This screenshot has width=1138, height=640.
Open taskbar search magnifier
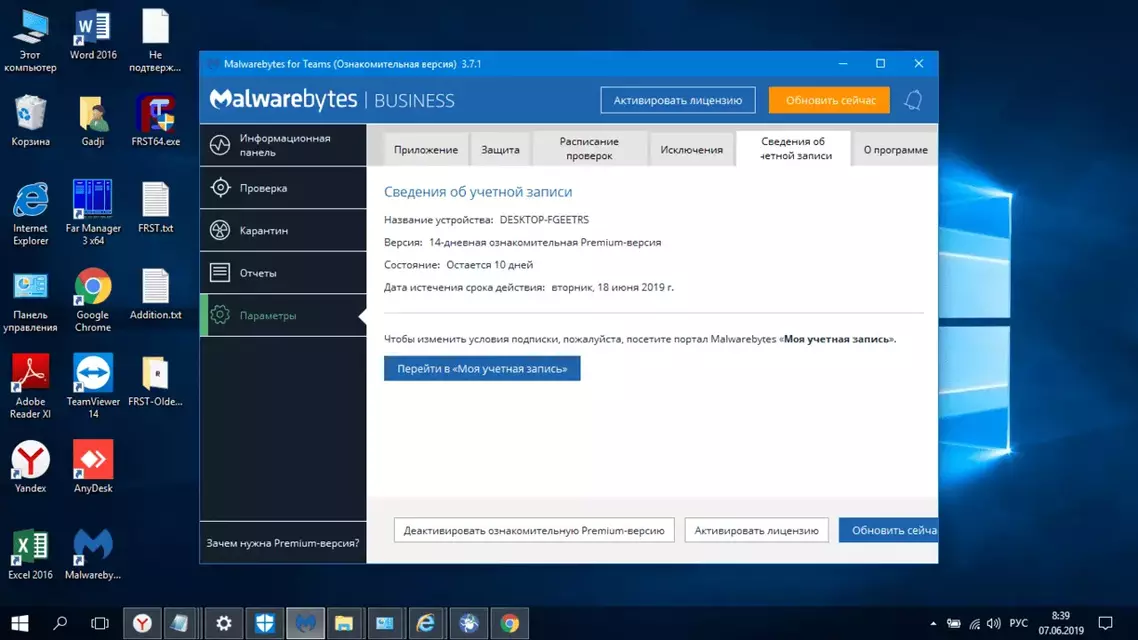pyautogui.click(x=60, y=623)
